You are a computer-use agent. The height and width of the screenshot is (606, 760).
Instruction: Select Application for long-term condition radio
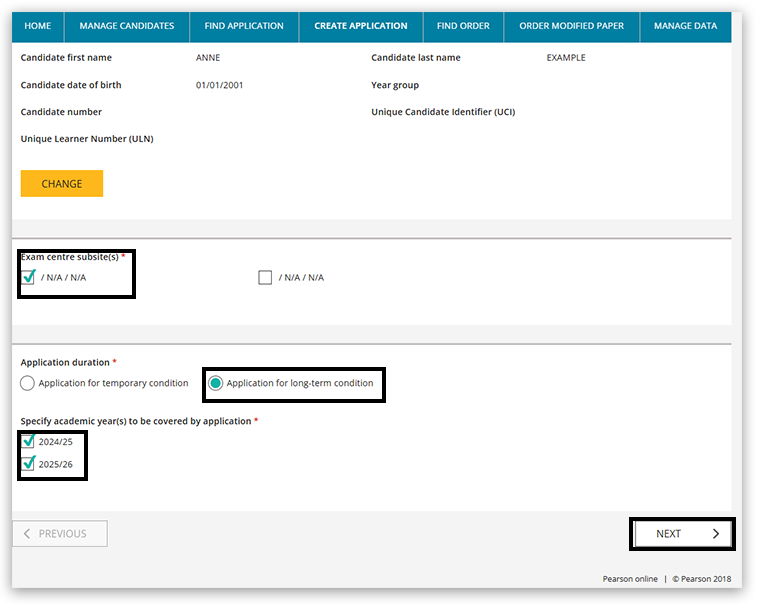click(x=215, y=383)
